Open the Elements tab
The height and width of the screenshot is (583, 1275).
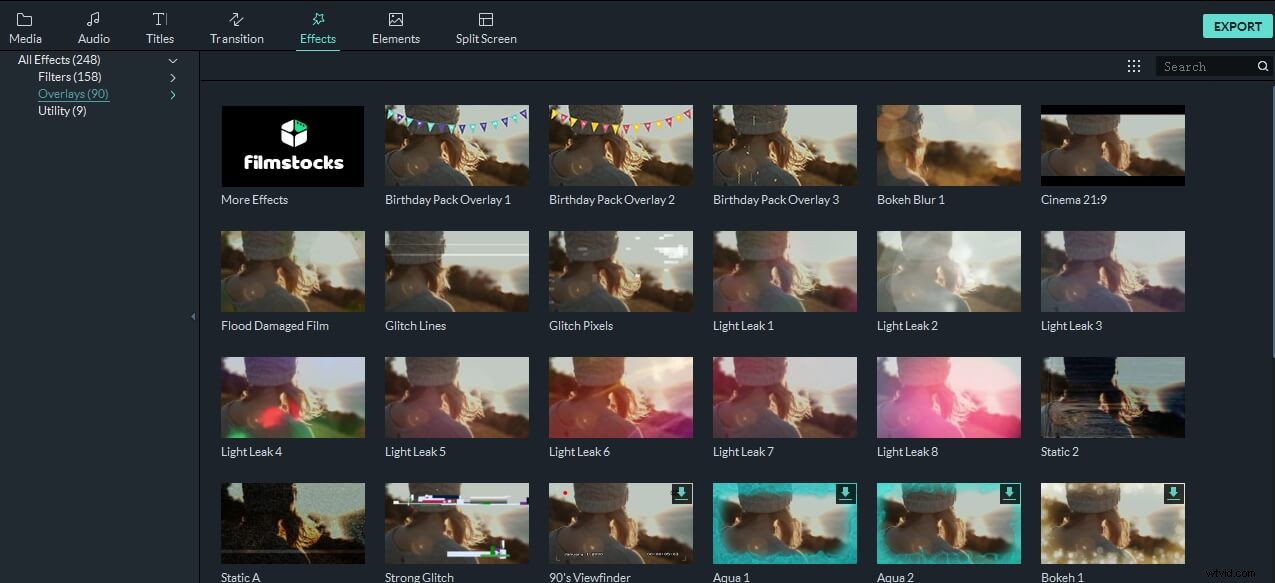tap(395, 26)
